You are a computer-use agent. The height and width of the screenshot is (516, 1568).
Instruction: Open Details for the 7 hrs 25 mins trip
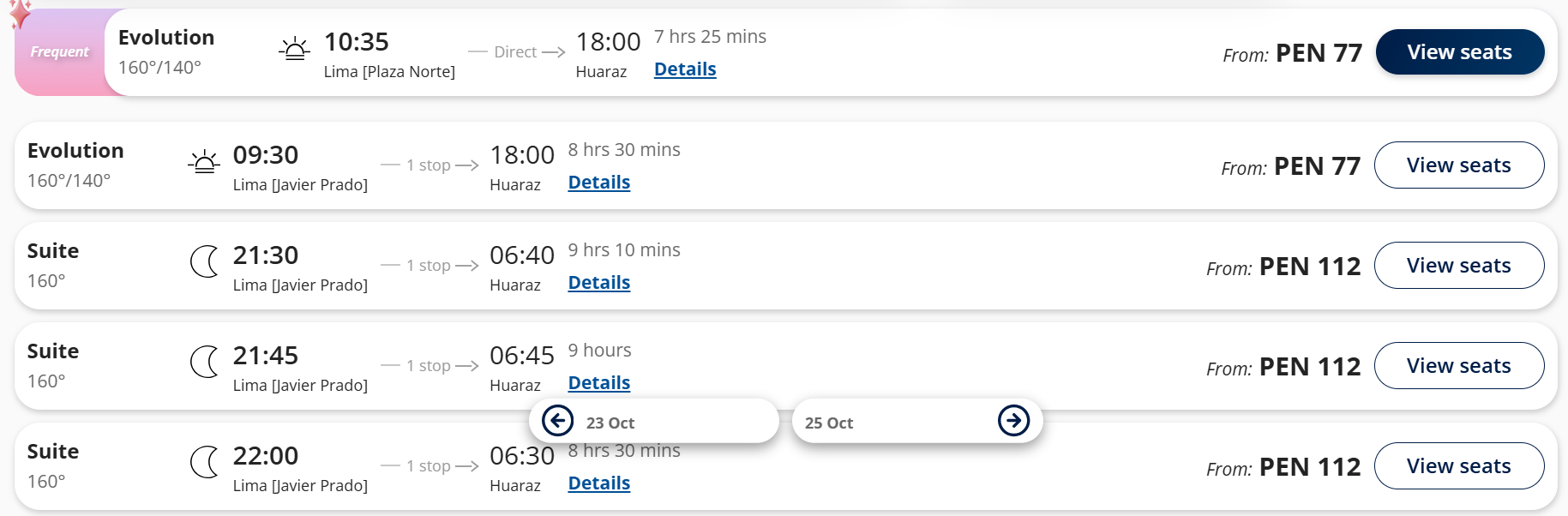[x=685, y=69]
